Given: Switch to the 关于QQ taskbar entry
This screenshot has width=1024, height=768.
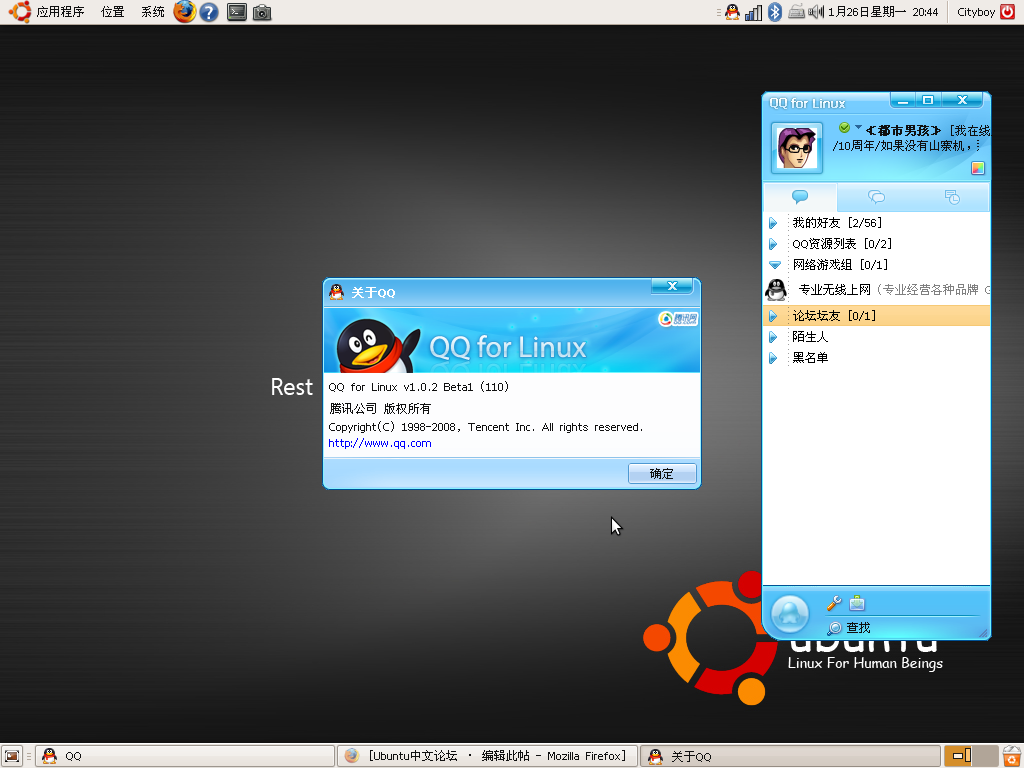Looking at the screenshot, I should tap(790, 756).
